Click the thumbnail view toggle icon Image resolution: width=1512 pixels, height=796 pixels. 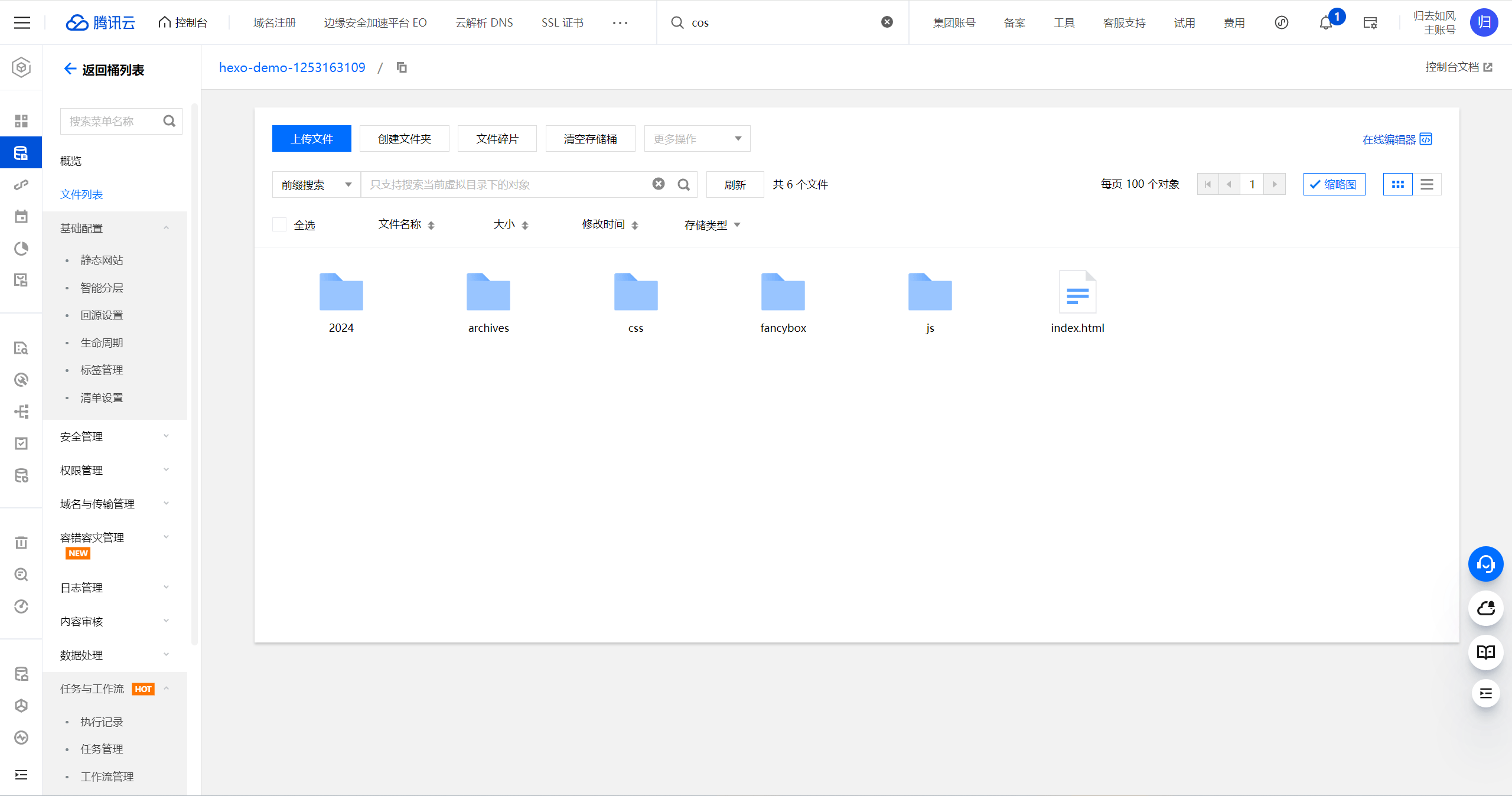(x=1397, y=184)
